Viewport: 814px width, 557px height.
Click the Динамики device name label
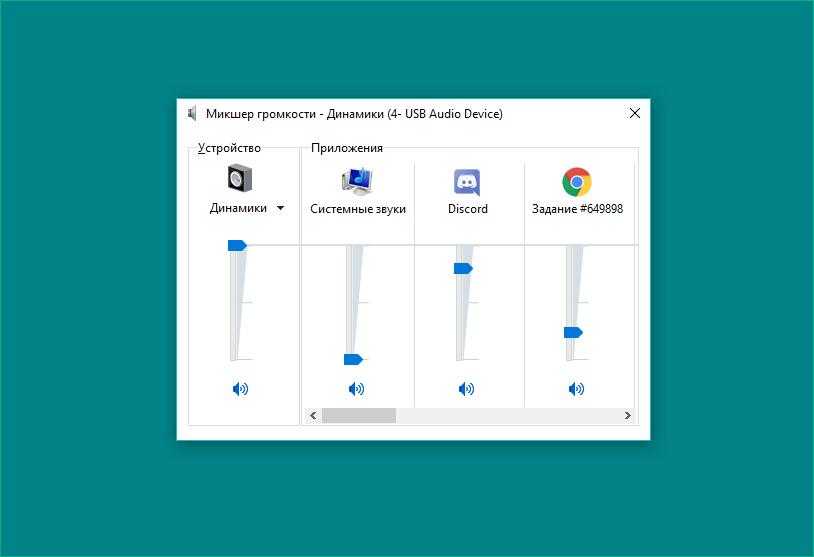pyautogui.click(x=238, y=209)
